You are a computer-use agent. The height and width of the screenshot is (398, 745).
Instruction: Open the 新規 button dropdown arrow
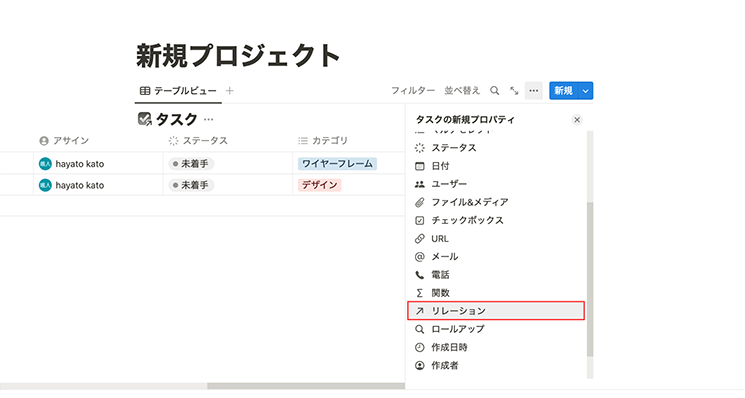point(585,91)
